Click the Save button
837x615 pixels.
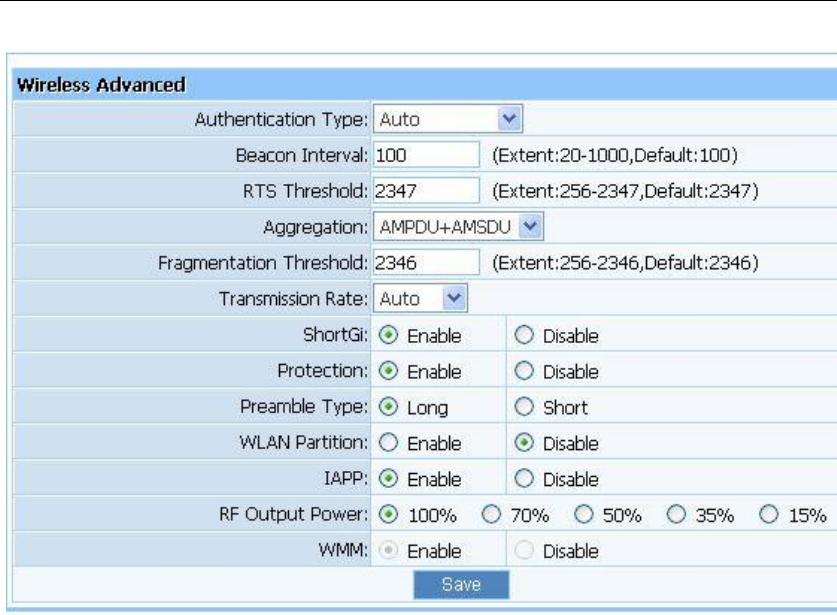[461, 585]
